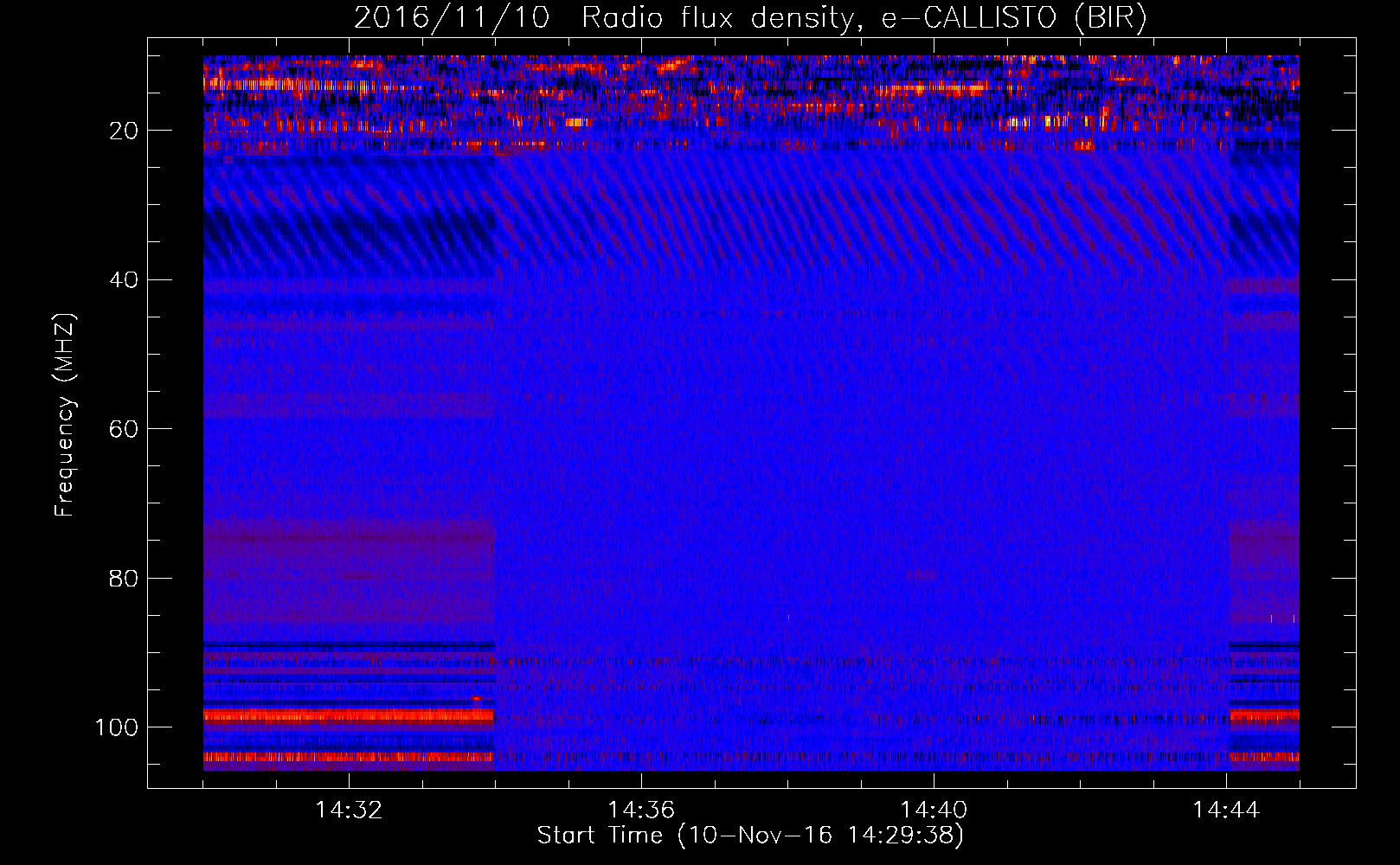Viewport: 1400px width, 865px height.
Task: Click the 14:36 time tick label
Action: (x=641, y=811)
